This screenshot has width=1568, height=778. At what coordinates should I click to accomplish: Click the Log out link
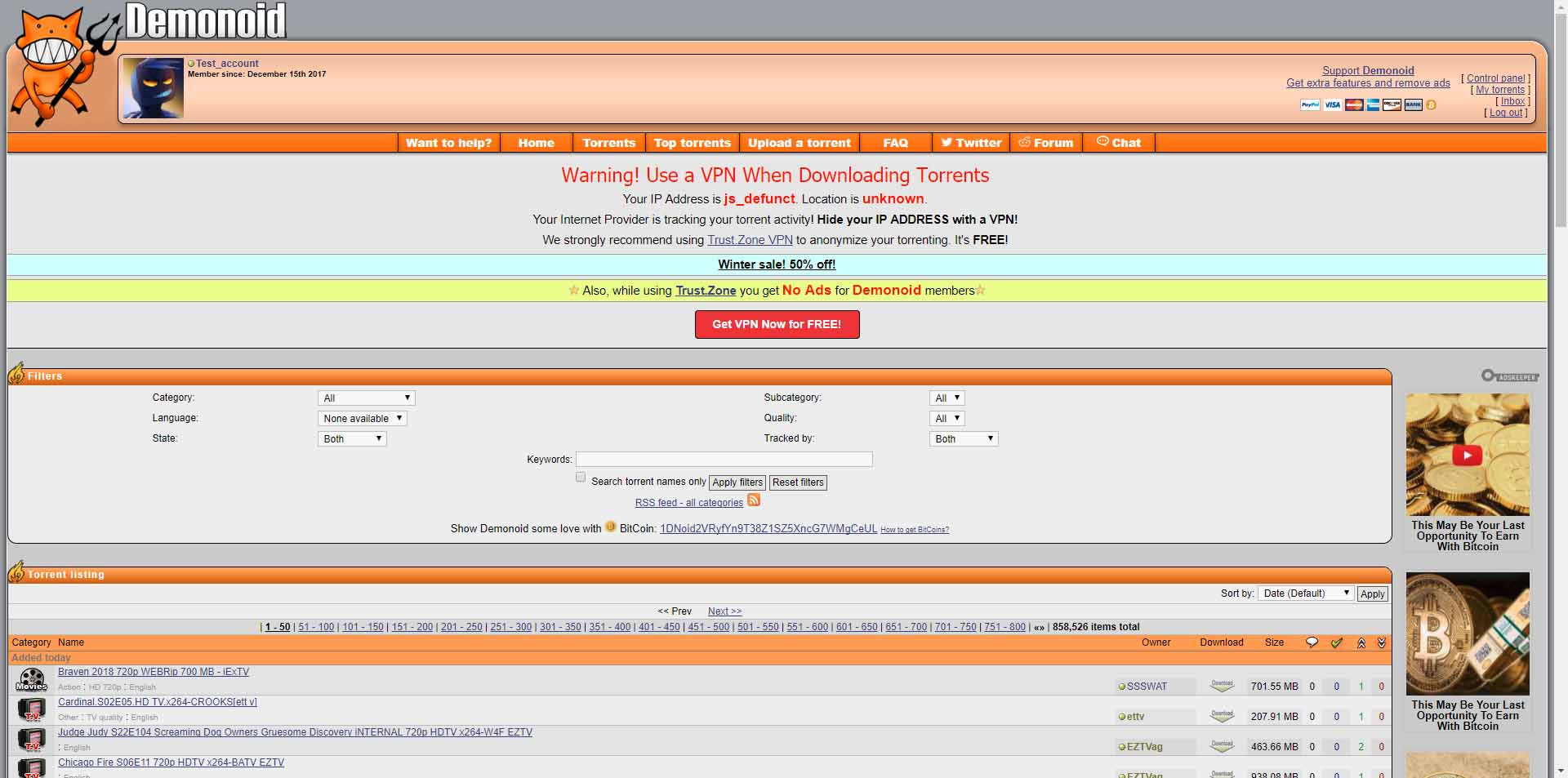1506,113
